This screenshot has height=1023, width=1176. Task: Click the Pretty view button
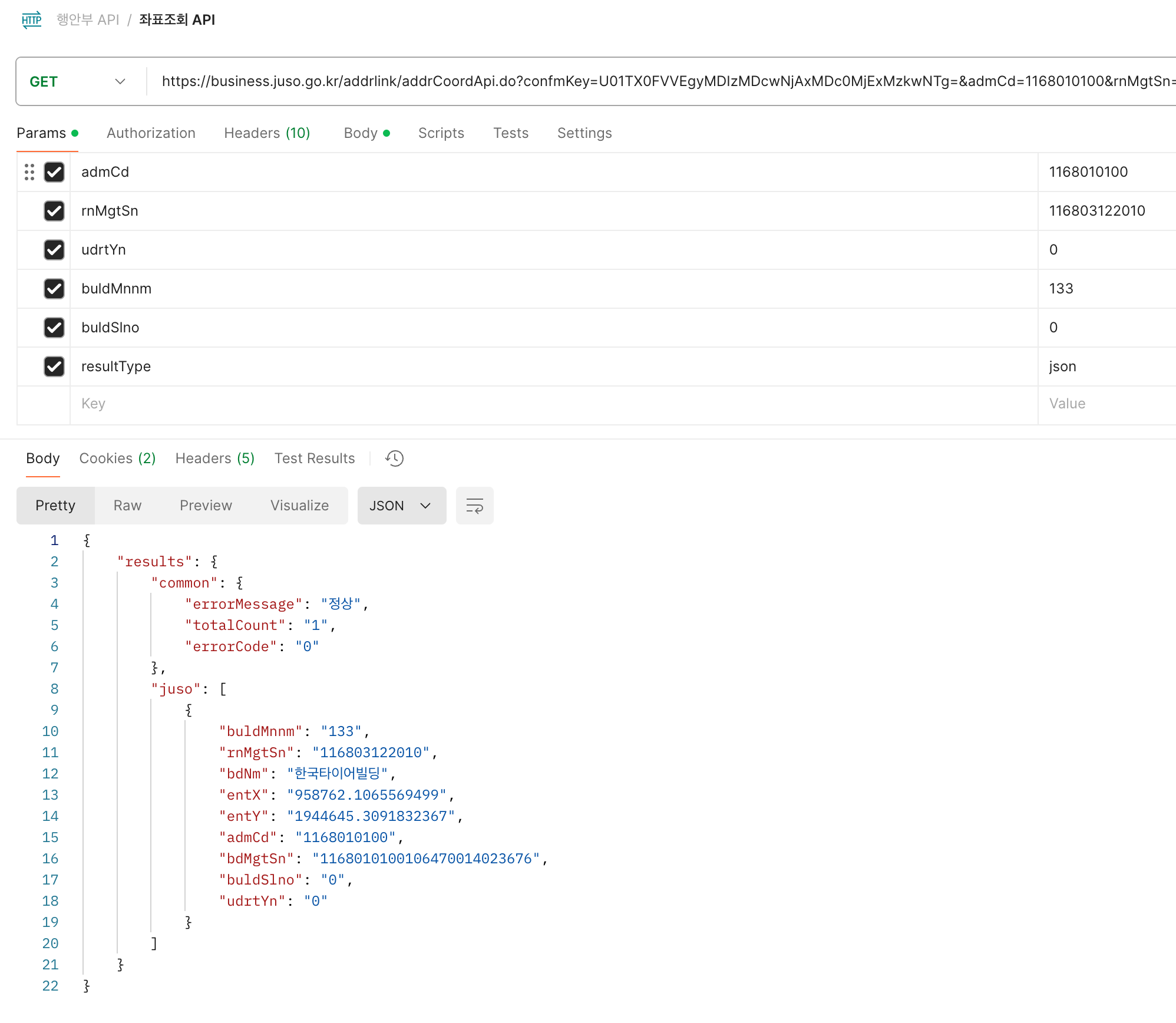pyautogui.click(x=55, y=505)
